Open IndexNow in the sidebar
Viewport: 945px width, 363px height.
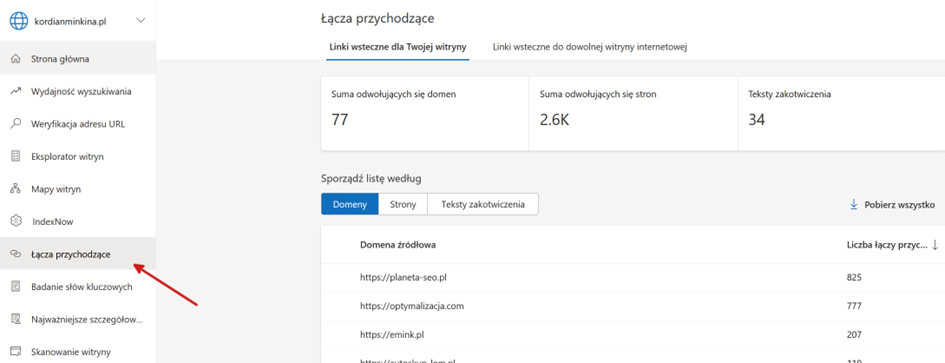(78, 222)
